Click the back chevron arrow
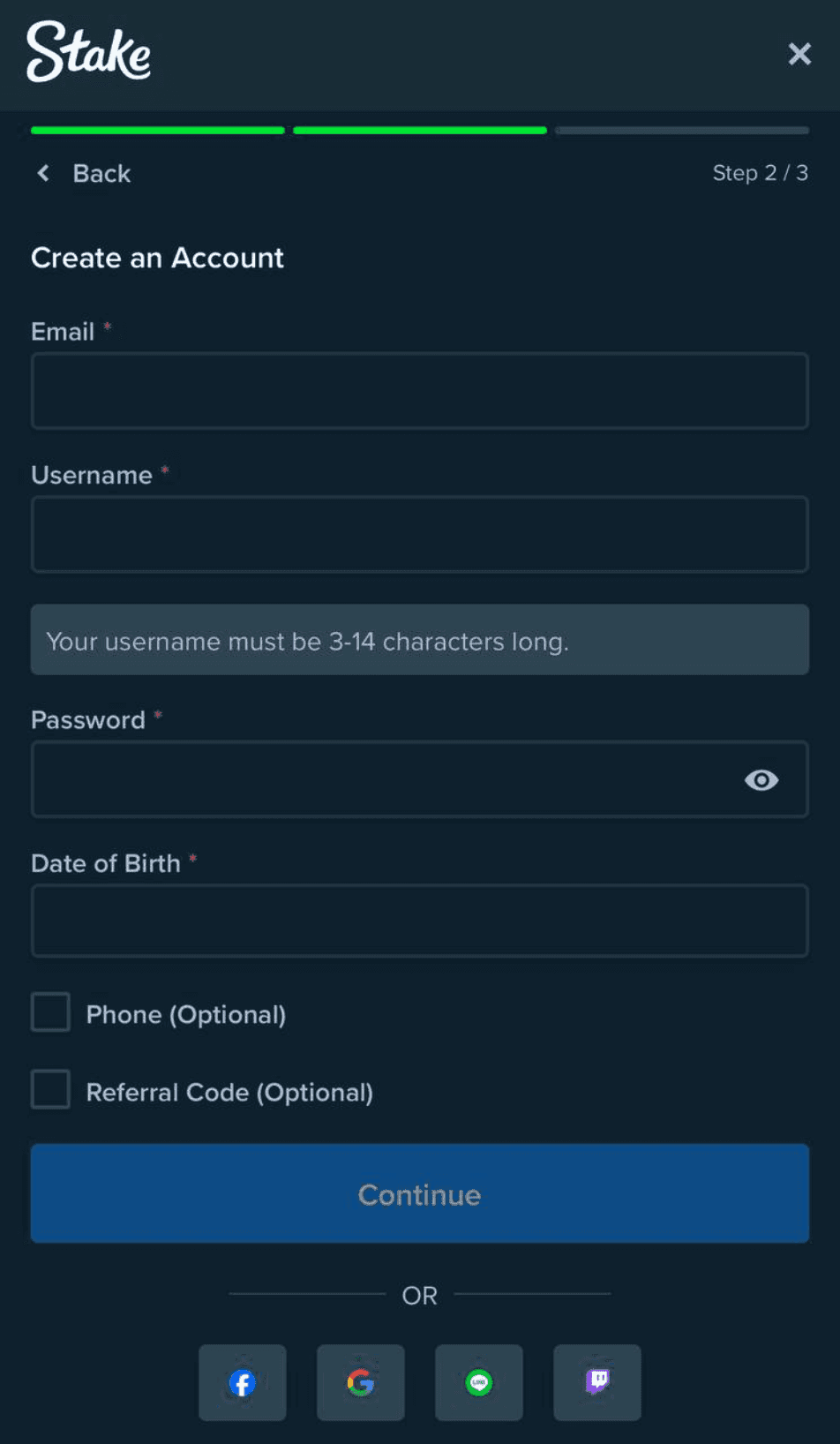 point(43,173)
